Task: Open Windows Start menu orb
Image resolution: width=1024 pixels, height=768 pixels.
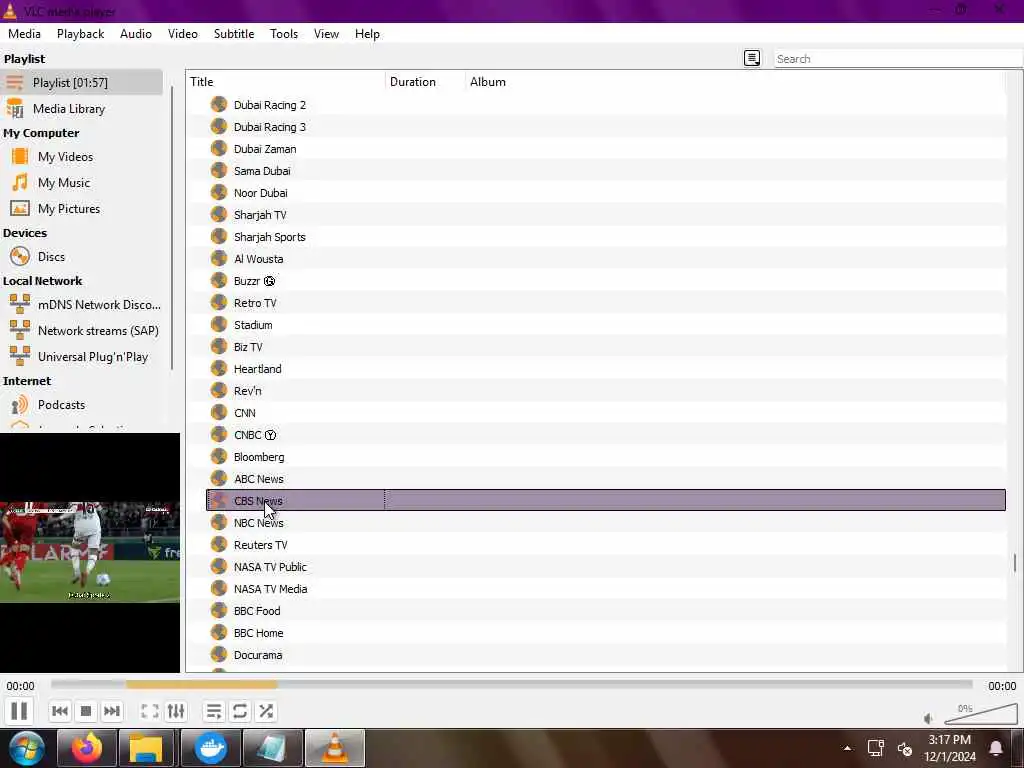Action: pyautogui.click(x=26, y=748)
